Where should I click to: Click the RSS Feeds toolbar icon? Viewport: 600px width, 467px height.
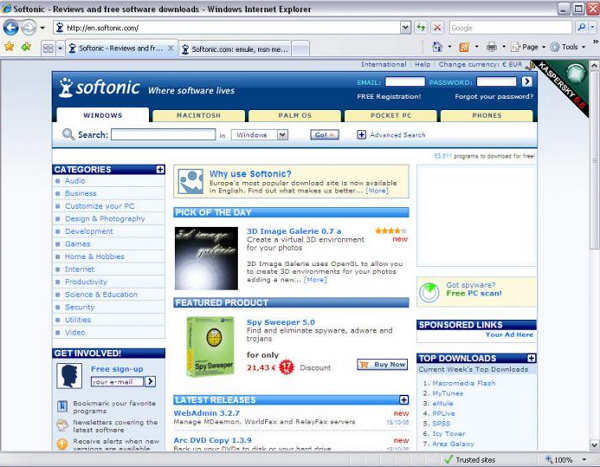coord(464,47)
